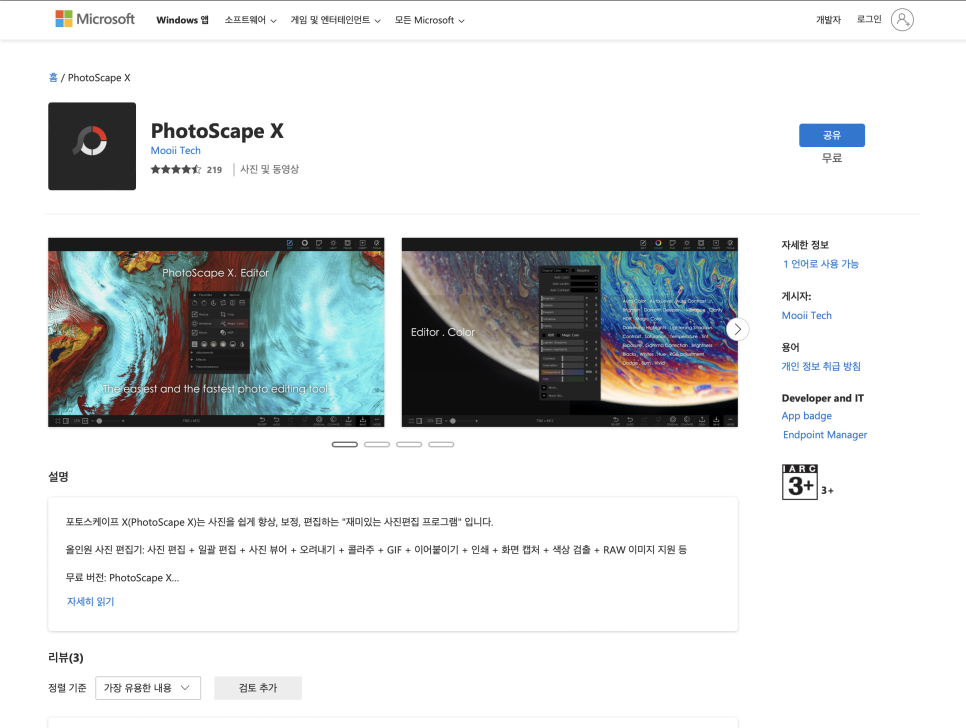This screenshot has height=728, width=966.
Task: Open the App badge link
Action: coord(806,416)
